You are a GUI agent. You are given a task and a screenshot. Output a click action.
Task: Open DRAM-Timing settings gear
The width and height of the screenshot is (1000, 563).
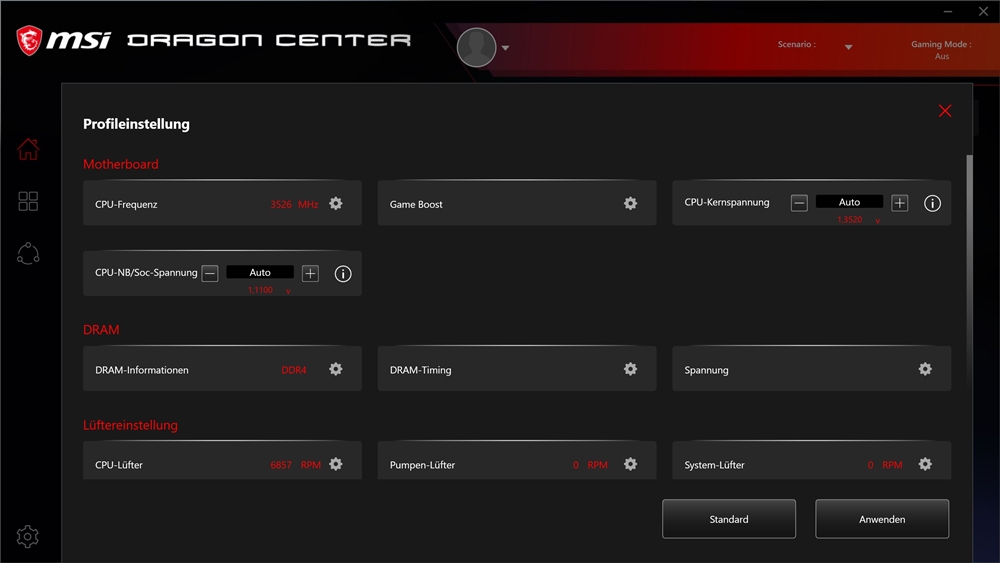[631, 369]
